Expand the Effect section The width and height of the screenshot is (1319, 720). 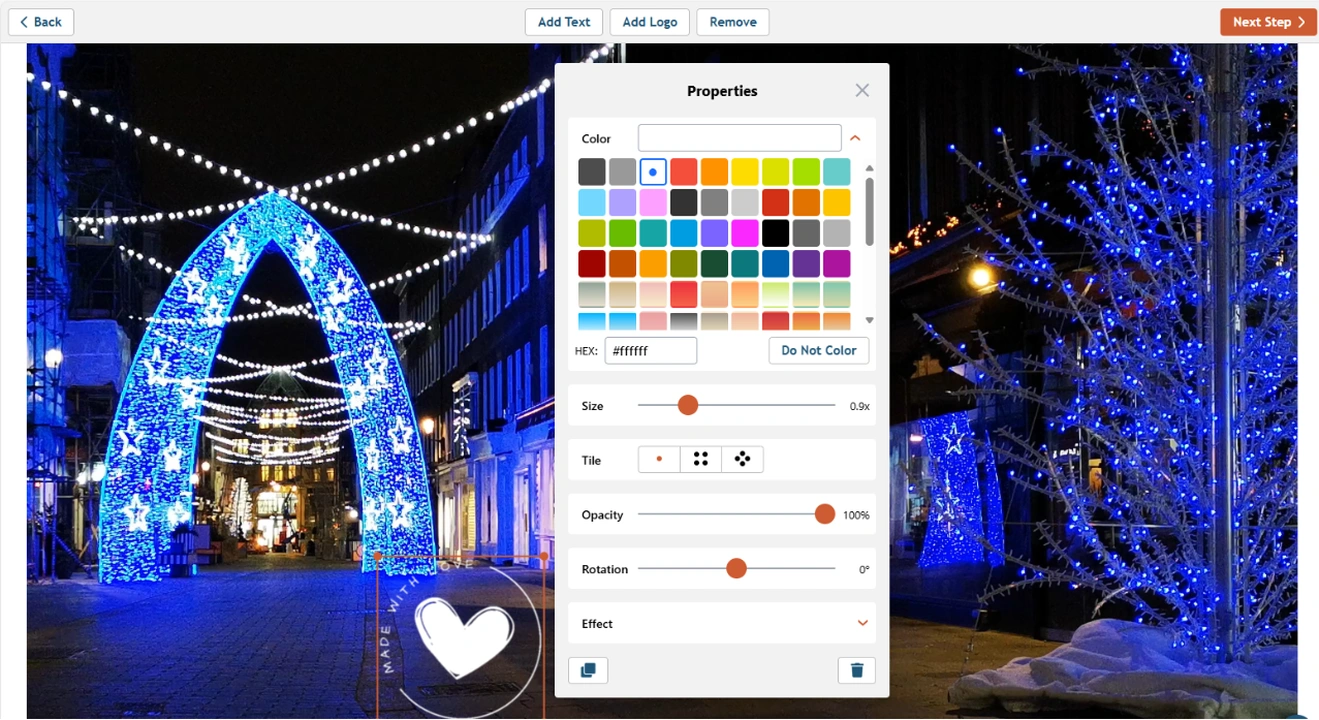pyautogui.click(x=862, y=623)
